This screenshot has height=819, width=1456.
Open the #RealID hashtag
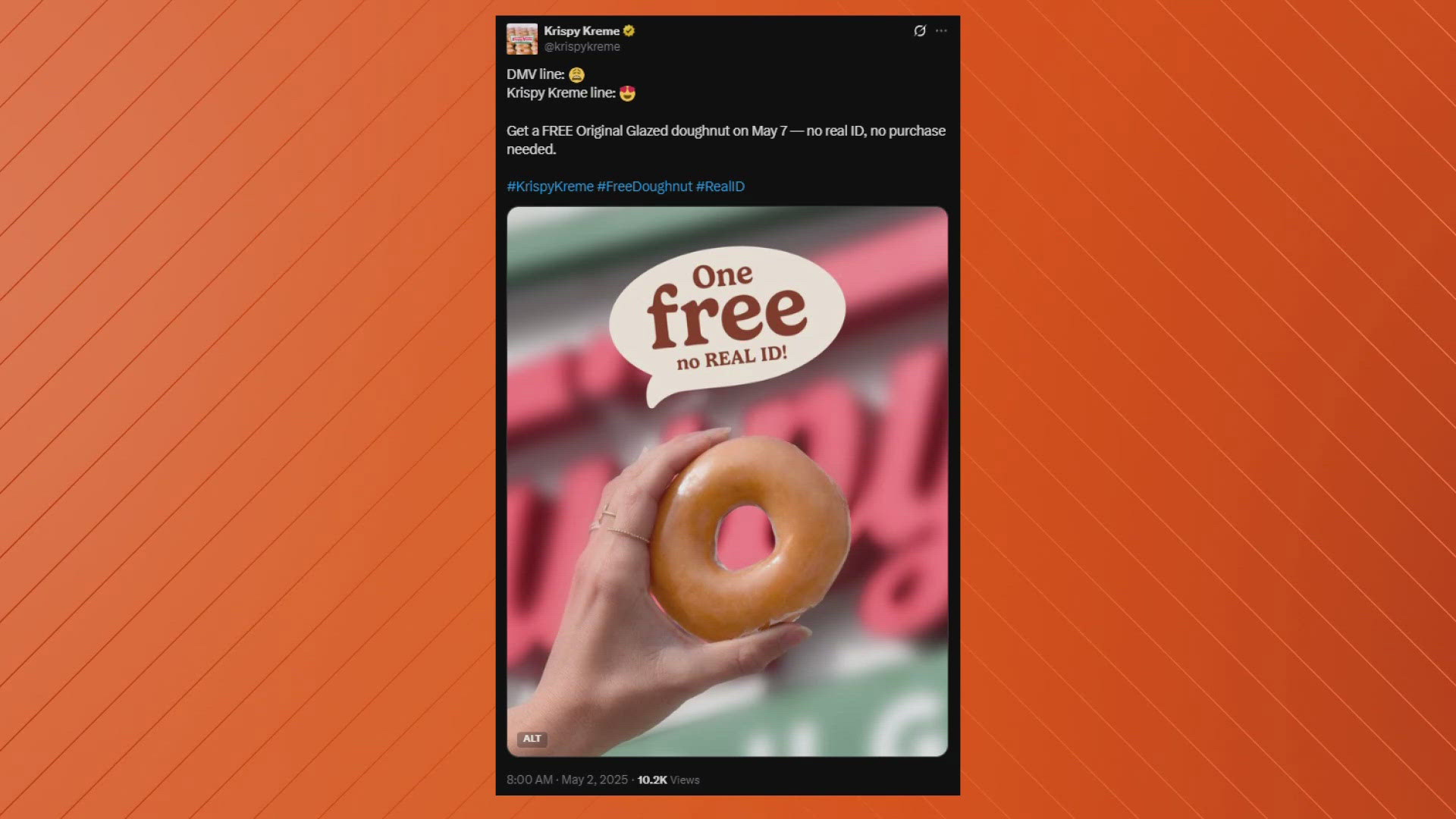720,187
